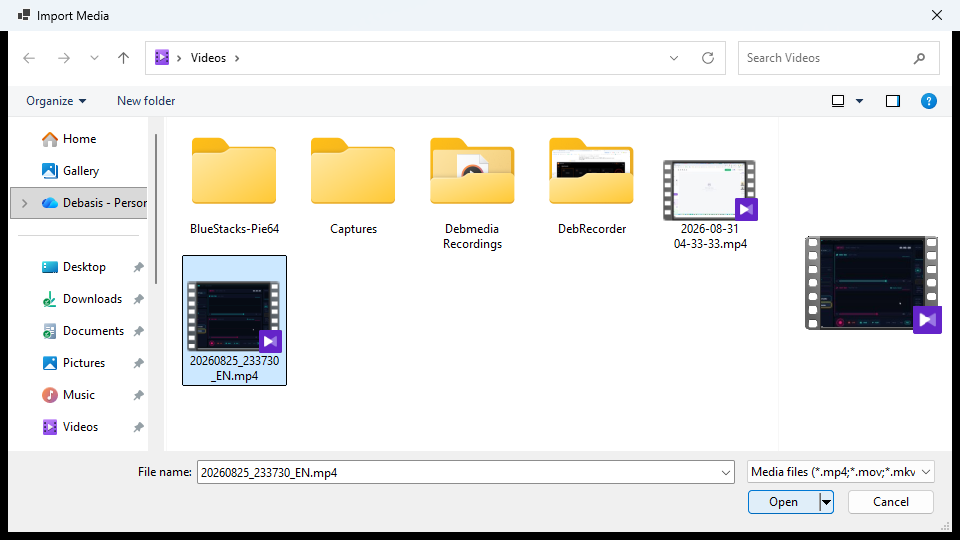Click the Captures folder name label
The height and width of the screenshot is (540, 960).
(x=353, y=229)
